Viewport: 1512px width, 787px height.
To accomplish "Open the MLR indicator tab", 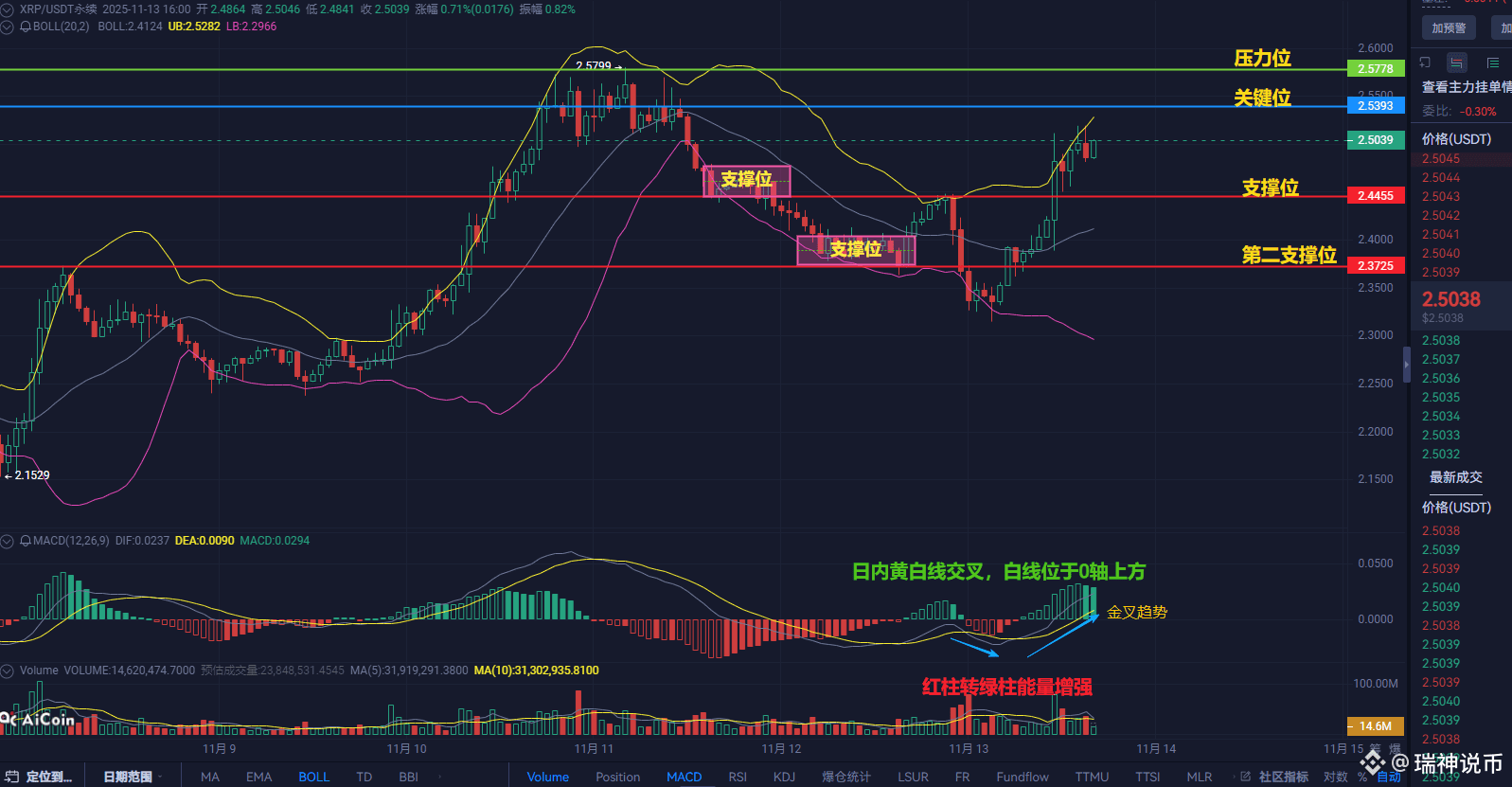I will (1200, 777).
